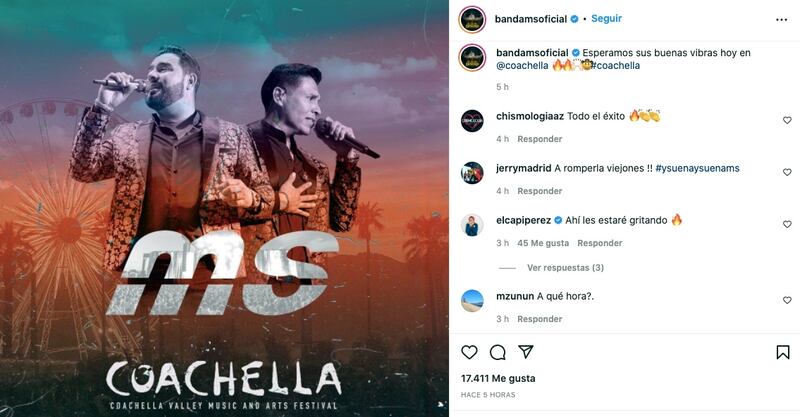The image size is (800, 417).
Task: View the 17.411 Me gusta list
Action: (498, 379)
